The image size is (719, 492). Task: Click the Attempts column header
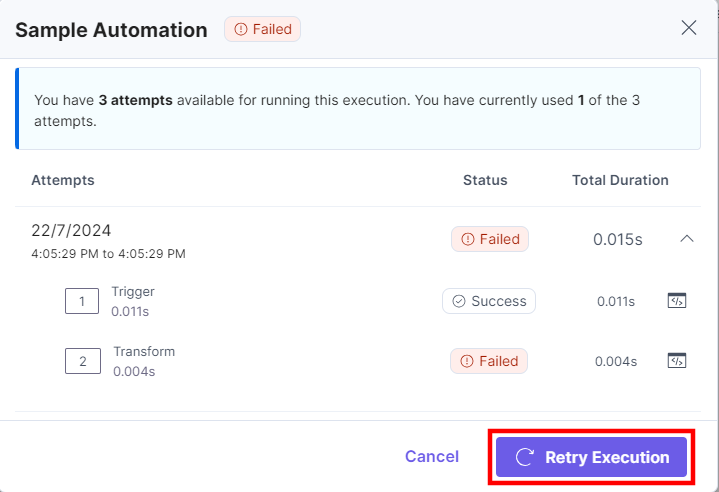(63, 180)
